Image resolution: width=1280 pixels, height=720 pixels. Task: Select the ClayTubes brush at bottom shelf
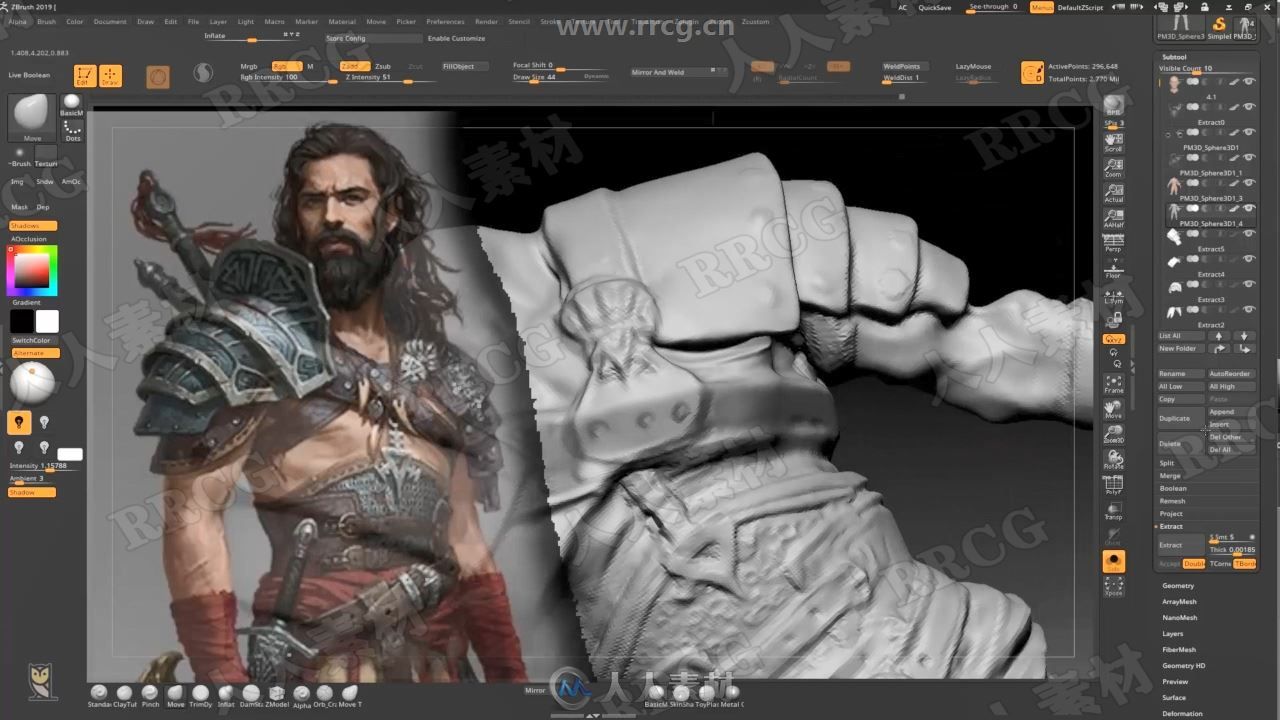[124, 696]
